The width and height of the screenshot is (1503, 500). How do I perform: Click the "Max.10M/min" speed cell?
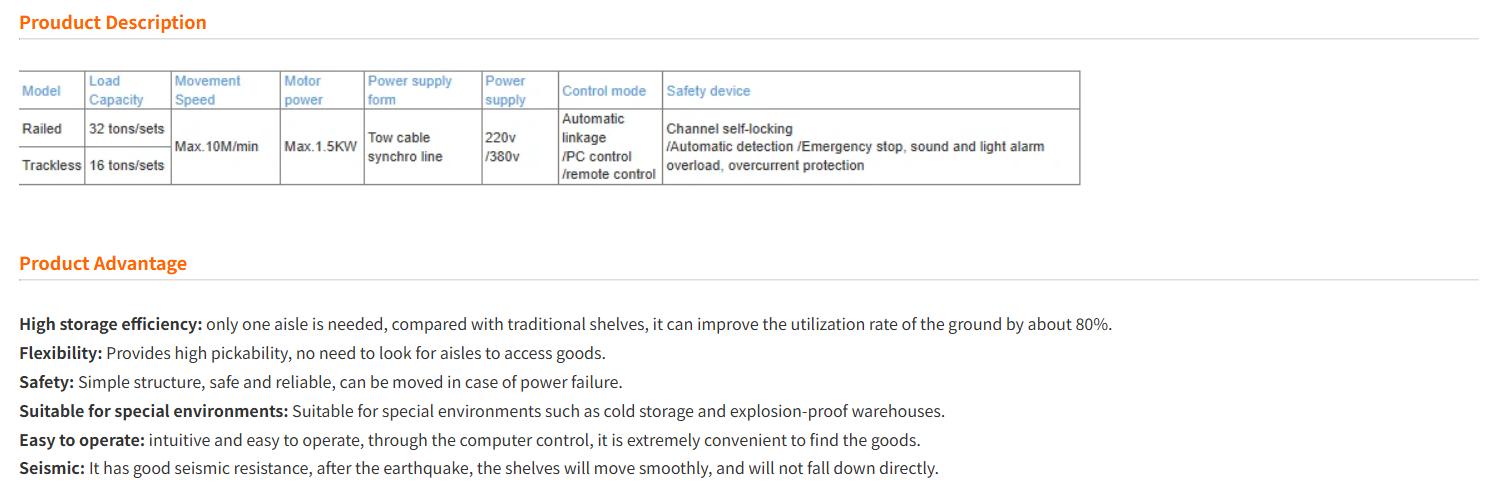coord(216,147)
